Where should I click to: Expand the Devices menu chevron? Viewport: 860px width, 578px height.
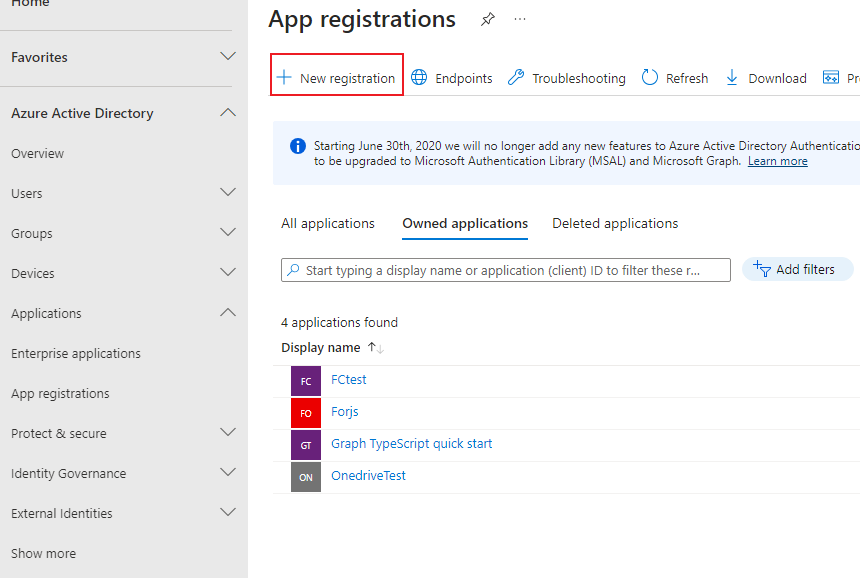228,272
